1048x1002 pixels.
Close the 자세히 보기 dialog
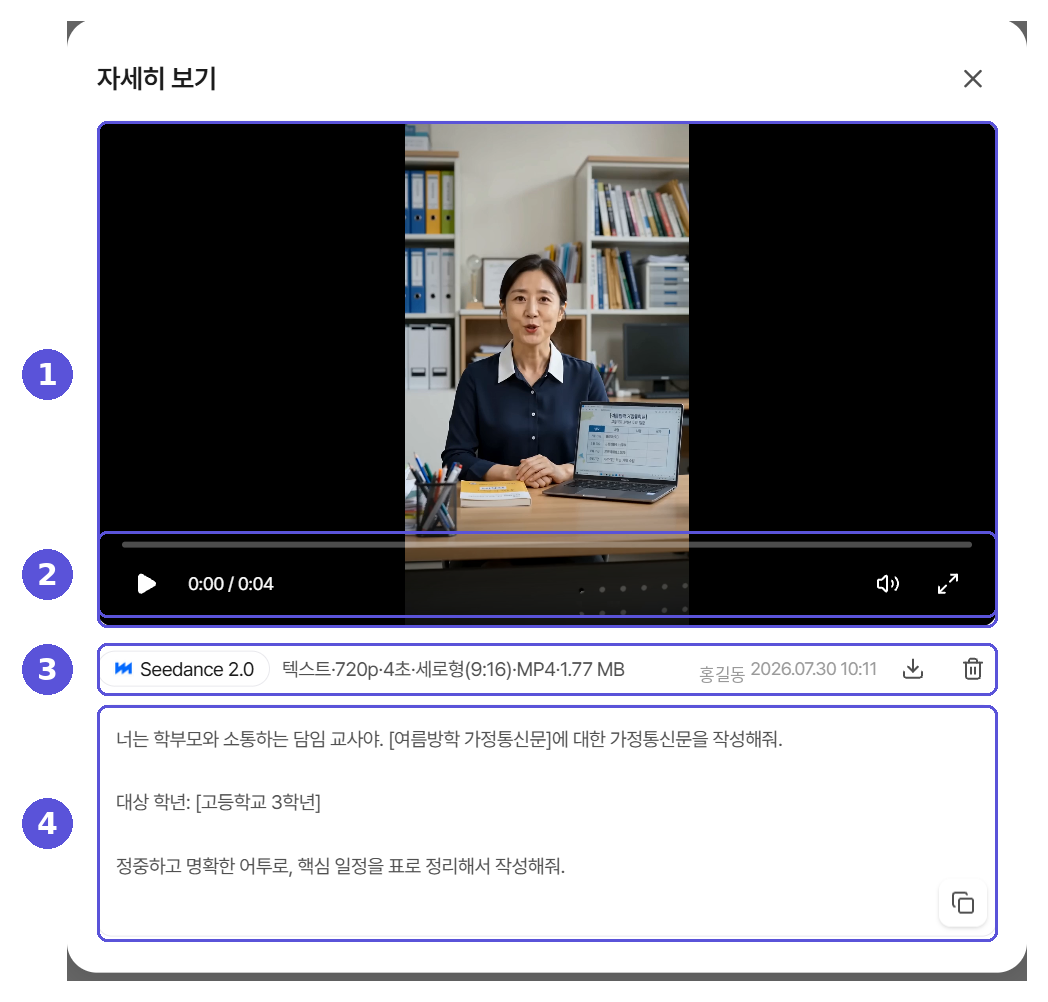point(972,78)
